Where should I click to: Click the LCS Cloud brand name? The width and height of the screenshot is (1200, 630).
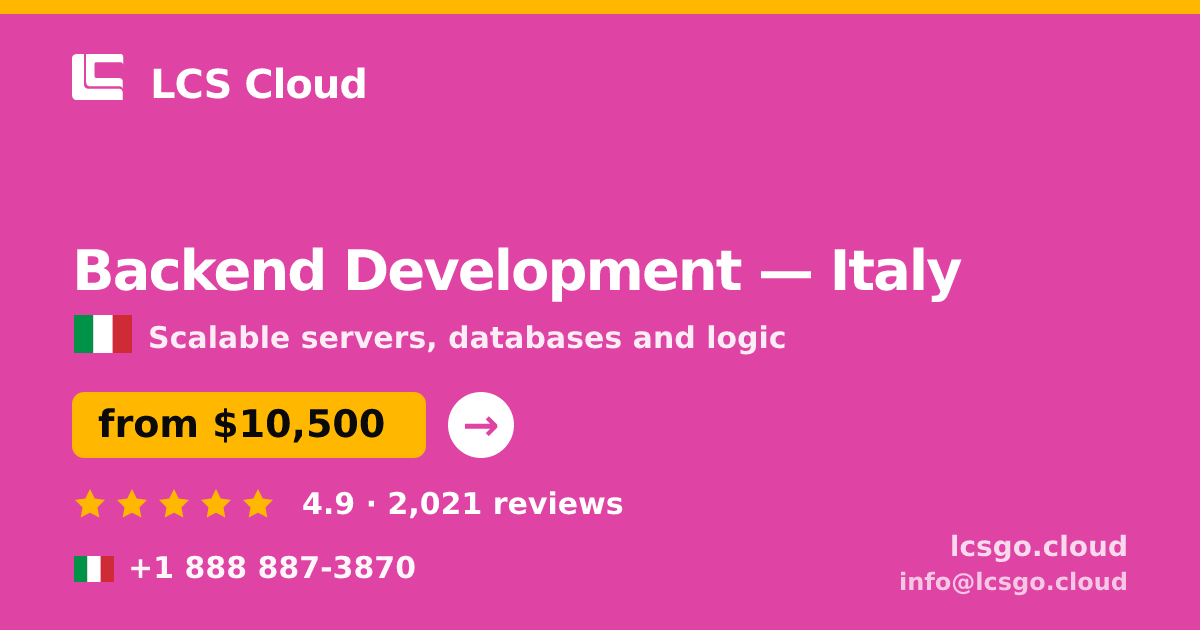click(258, 85)
